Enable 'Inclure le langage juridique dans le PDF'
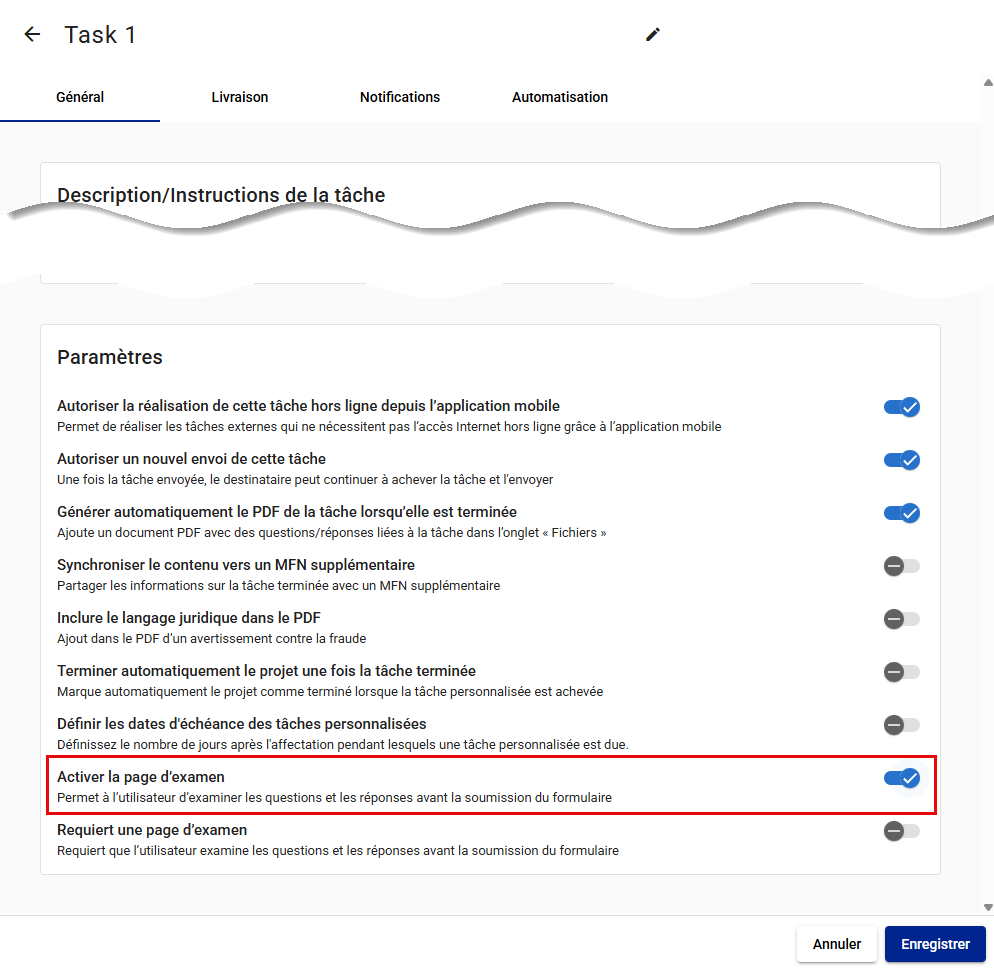The image size is (994, 970). coord(901,619)
